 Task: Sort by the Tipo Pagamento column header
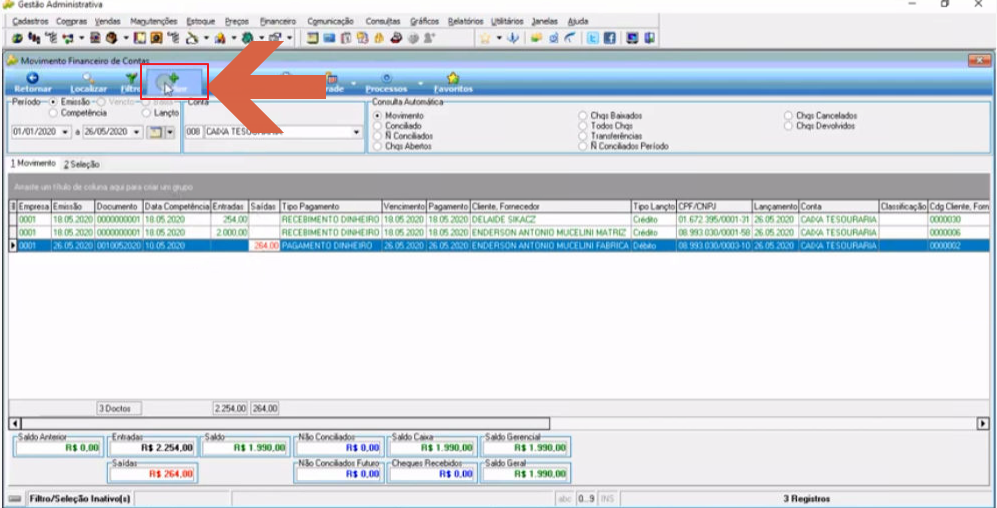point(330,207)
